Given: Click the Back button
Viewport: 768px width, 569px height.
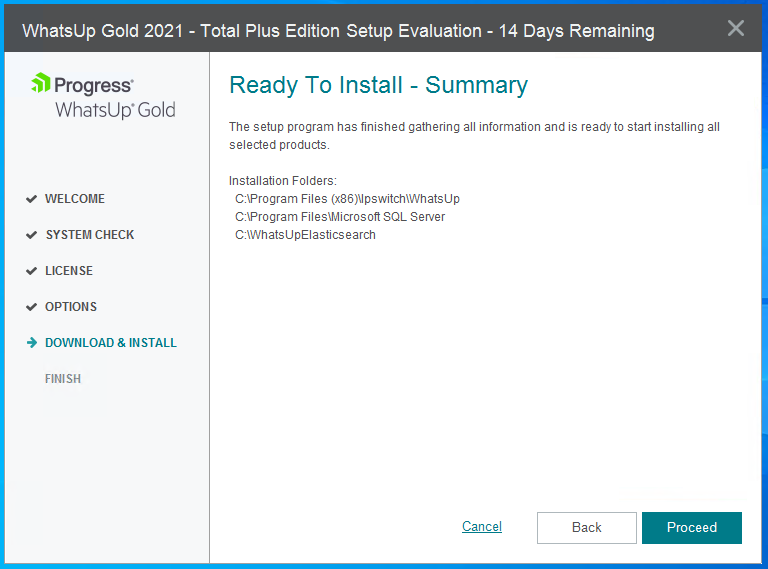Looking at the screenshot, I should coord(587,527).
